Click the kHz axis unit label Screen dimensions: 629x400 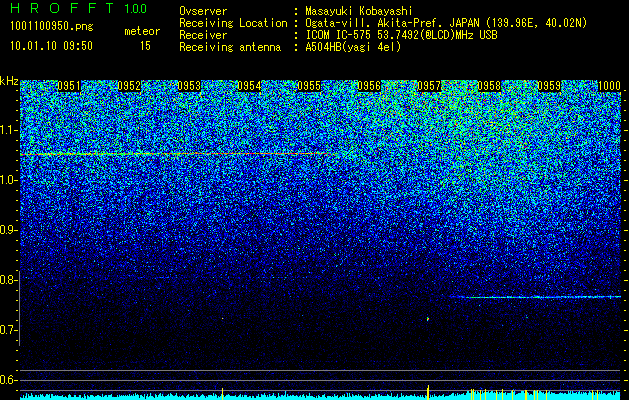9,81
